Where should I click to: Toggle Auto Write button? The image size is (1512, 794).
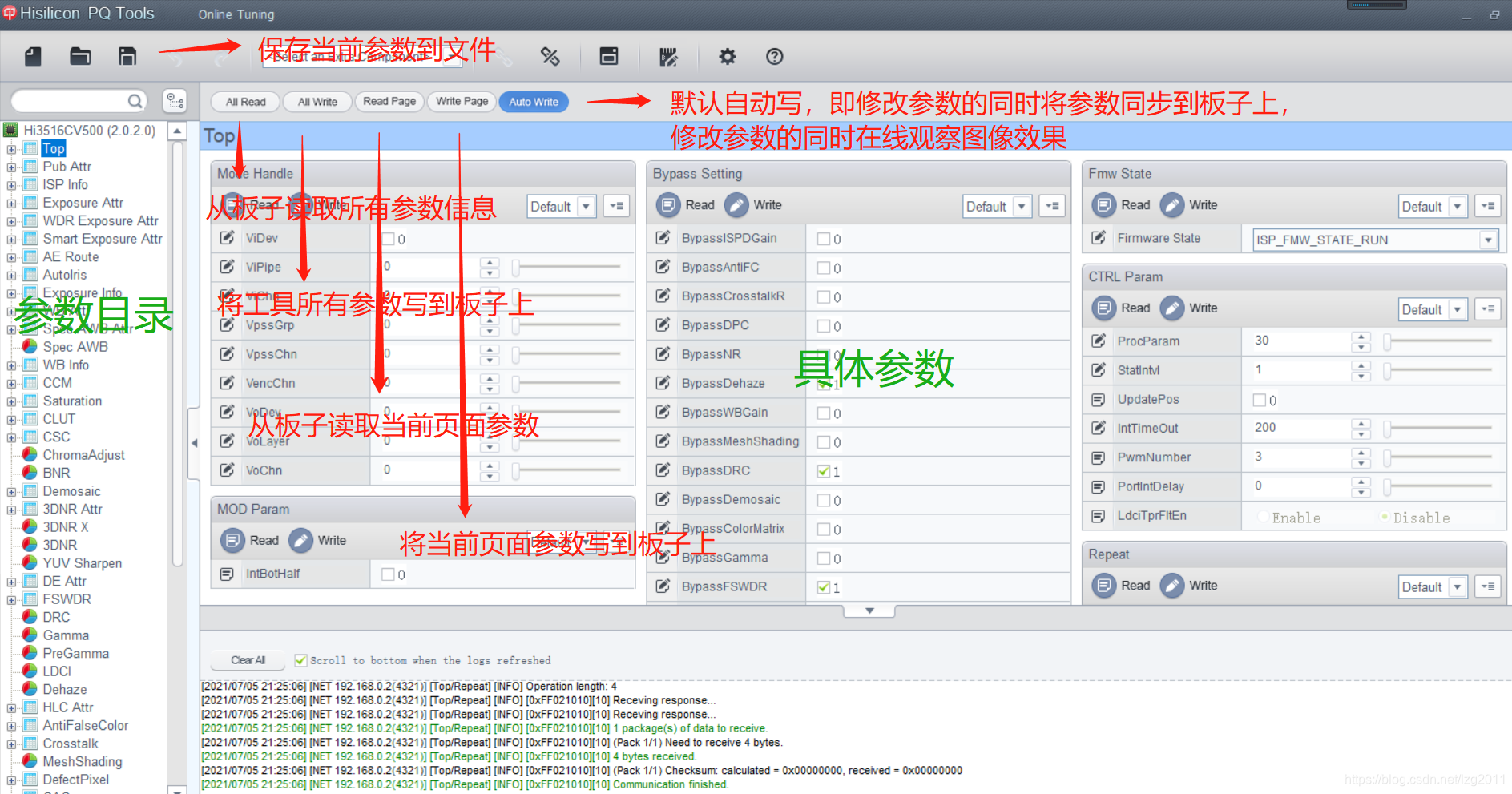pos(534,102)
